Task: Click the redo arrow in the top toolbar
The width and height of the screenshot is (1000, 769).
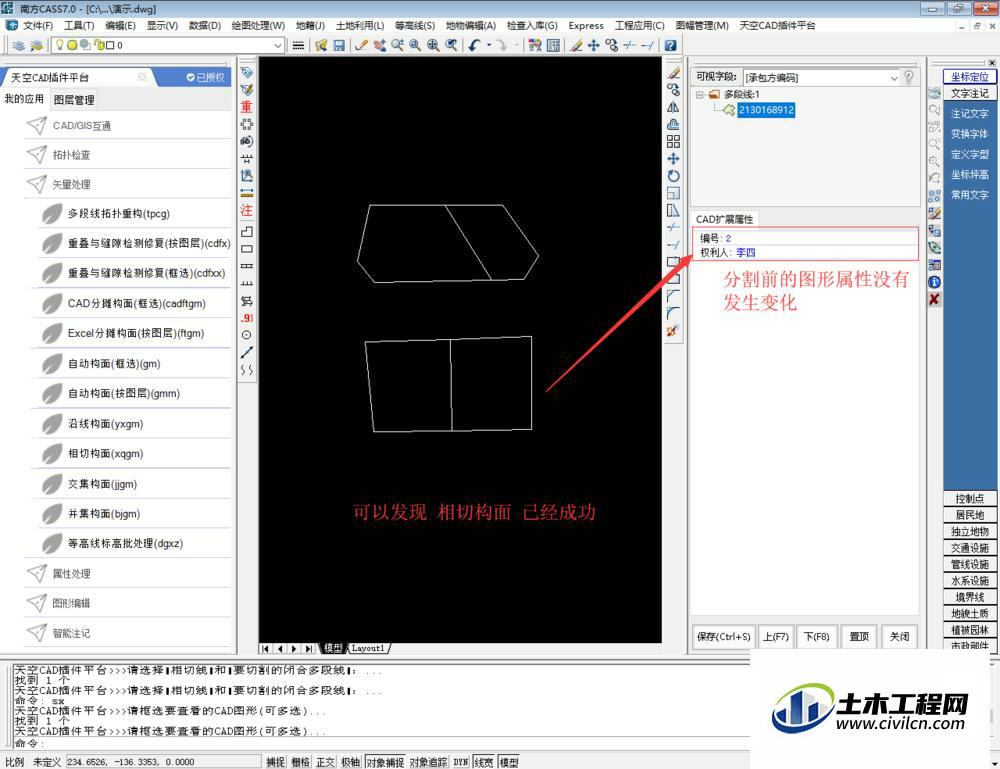Action: [502, 45]
